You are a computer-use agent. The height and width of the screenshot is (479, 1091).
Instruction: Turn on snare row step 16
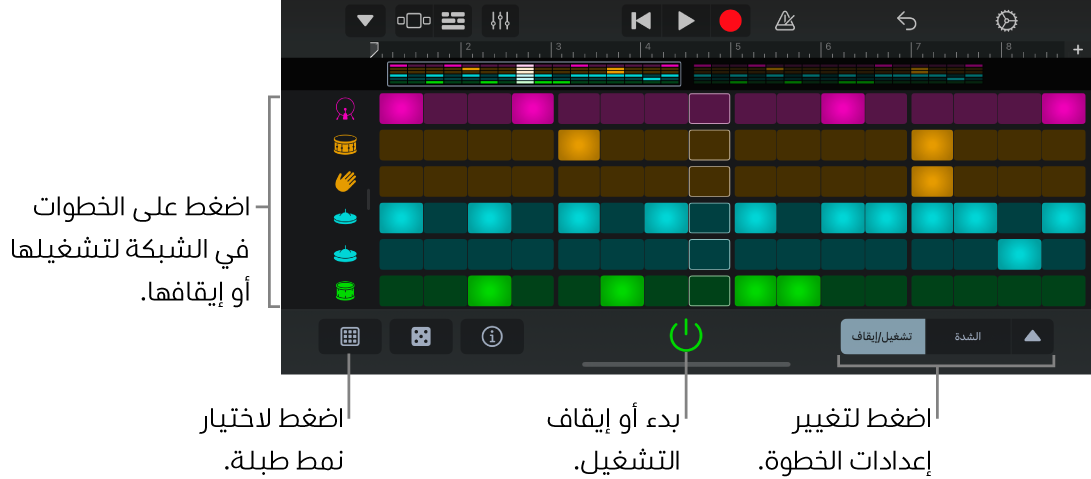[x=1064, y=145]
